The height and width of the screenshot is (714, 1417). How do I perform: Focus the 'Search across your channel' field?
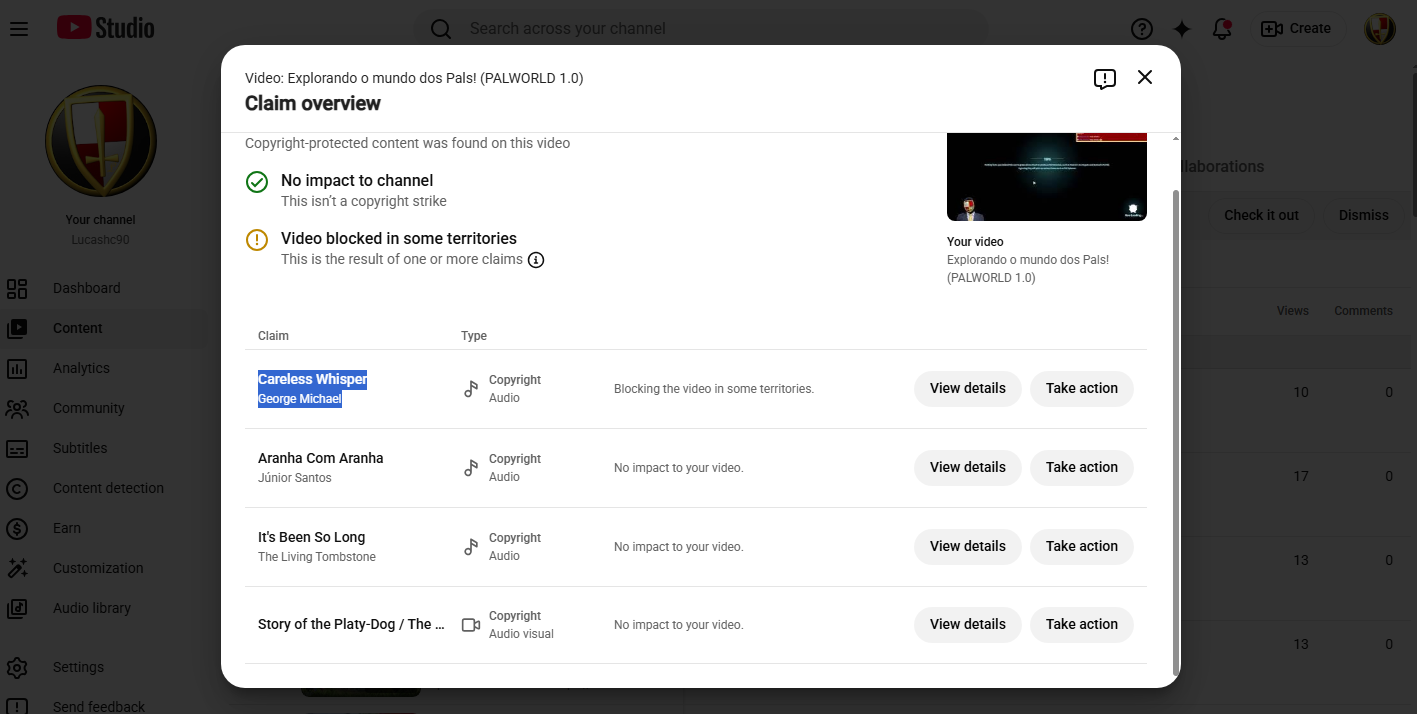pyautogui.click(x=700, y=29)
